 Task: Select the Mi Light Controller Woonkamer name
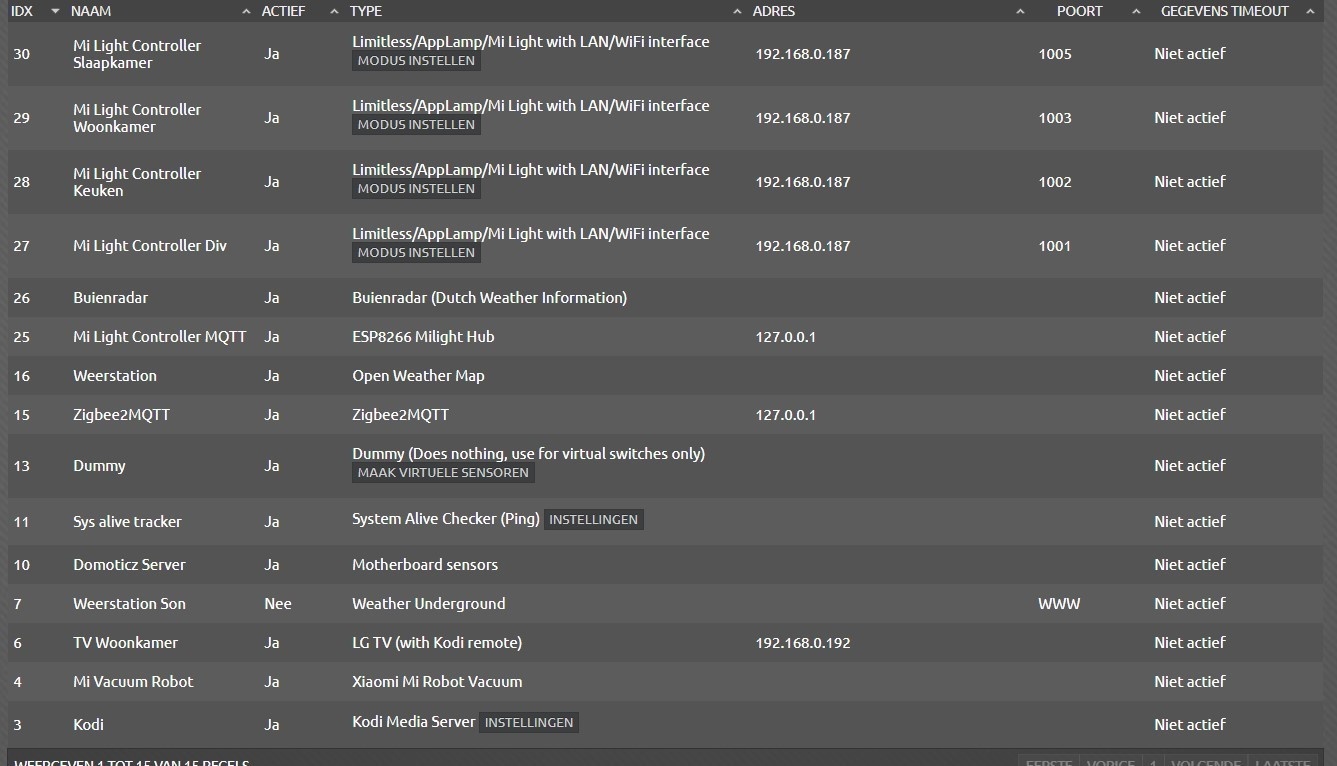tap(137, 118)
